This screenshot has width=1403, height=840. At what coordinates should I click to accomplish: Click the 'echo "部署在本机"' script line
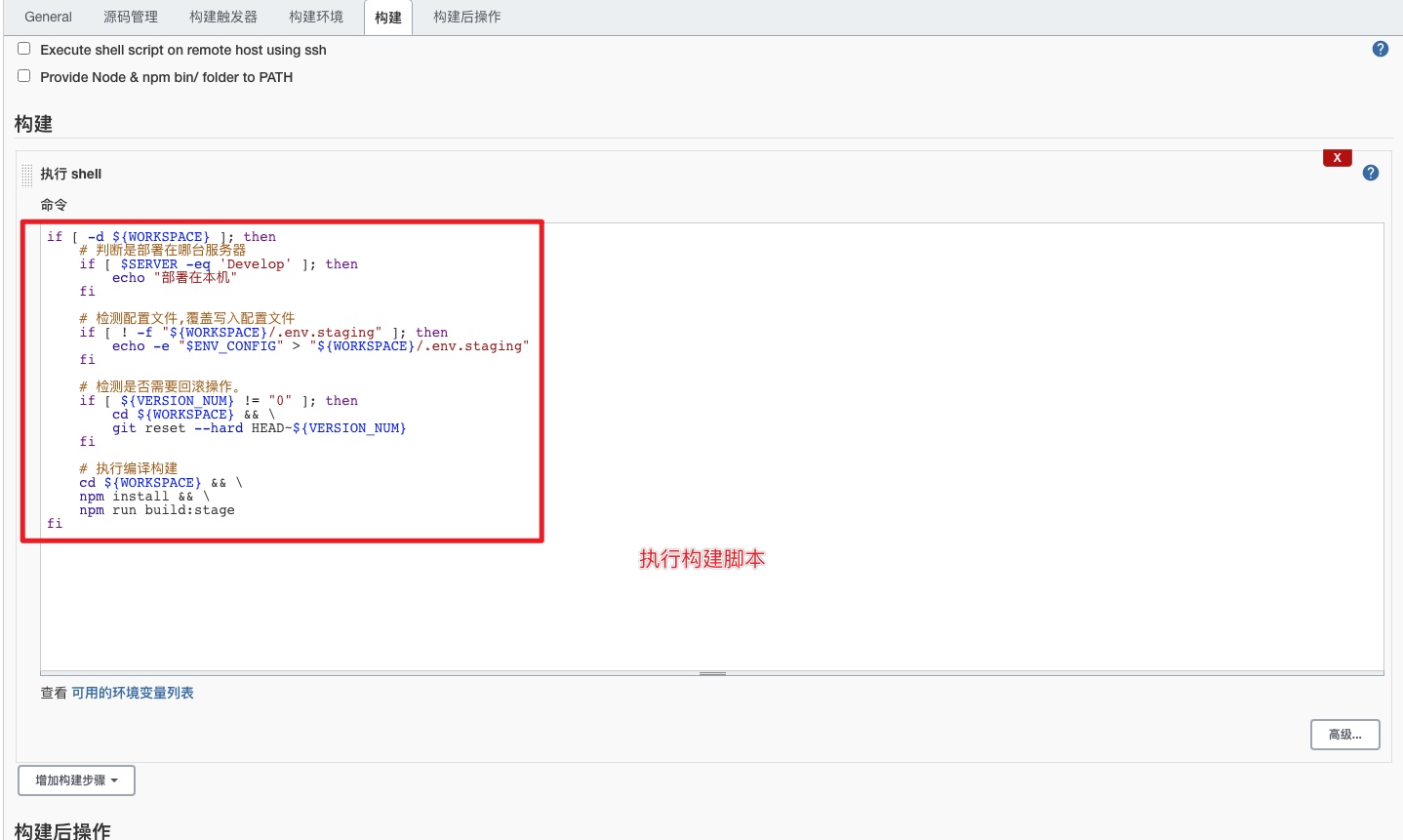[175, 278]
